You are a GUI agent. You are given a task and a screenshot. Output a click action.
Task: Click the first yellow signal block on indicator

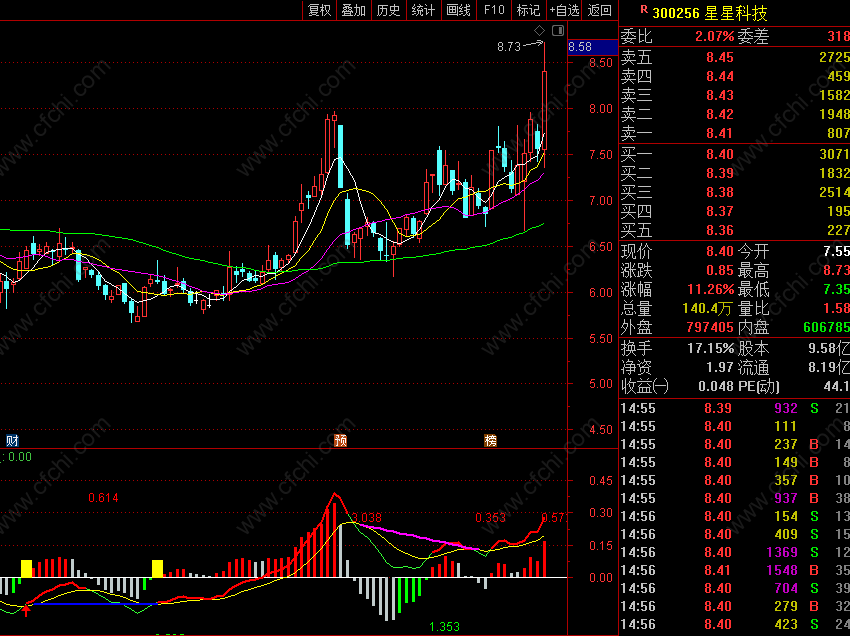27,569
